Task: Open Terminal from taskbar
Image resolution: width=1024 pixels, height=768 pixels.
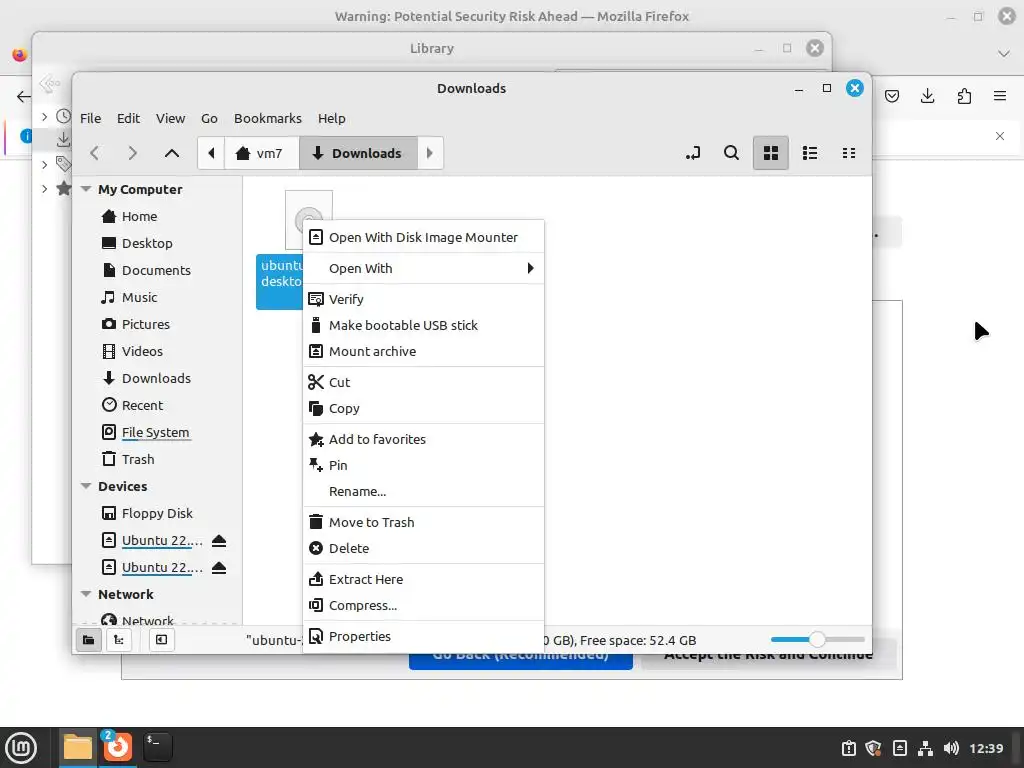Action: coord(157,747)
